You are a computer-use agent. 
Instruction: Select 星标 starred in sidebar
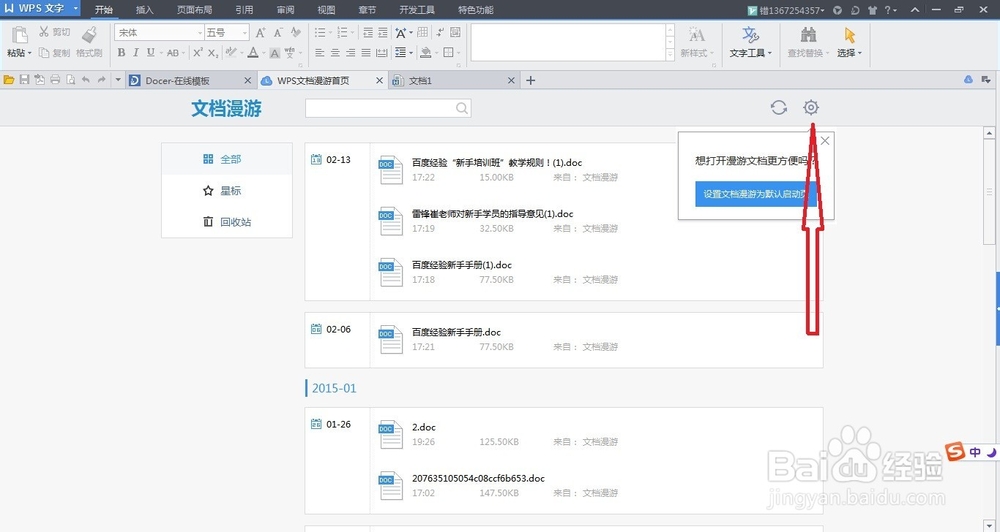click(x=226, y=190)
